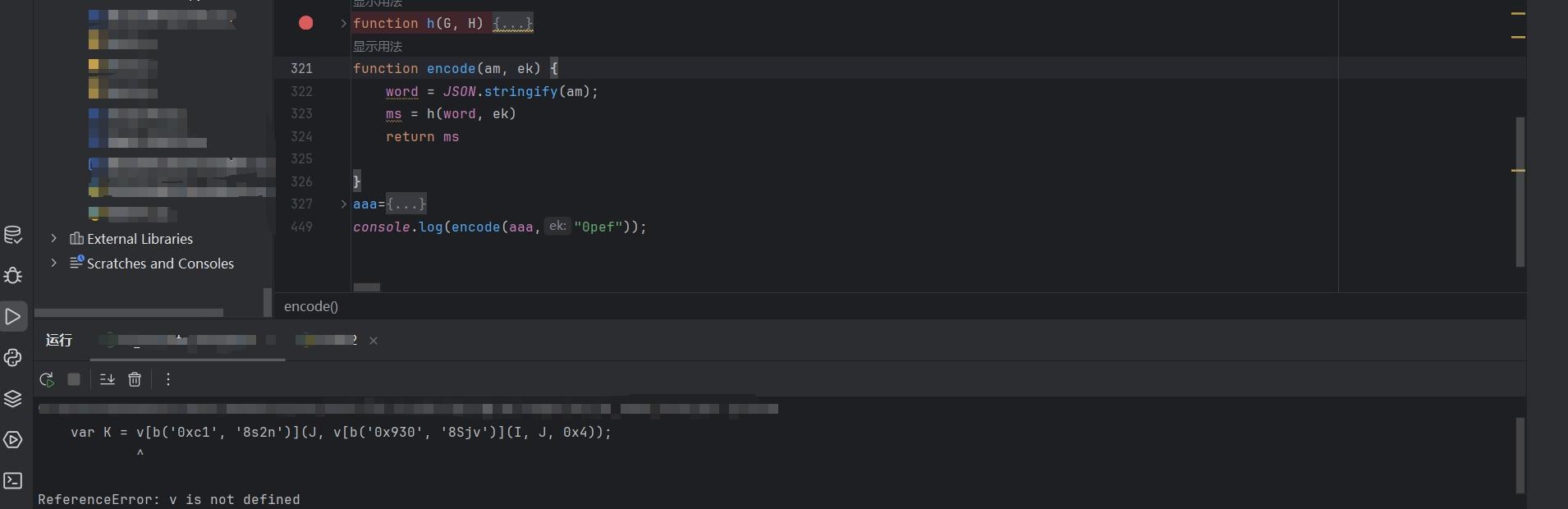Viewport: 1568px width, 509px height.
Task: Click the Rerun button in run toolbar
Action: 47,379
